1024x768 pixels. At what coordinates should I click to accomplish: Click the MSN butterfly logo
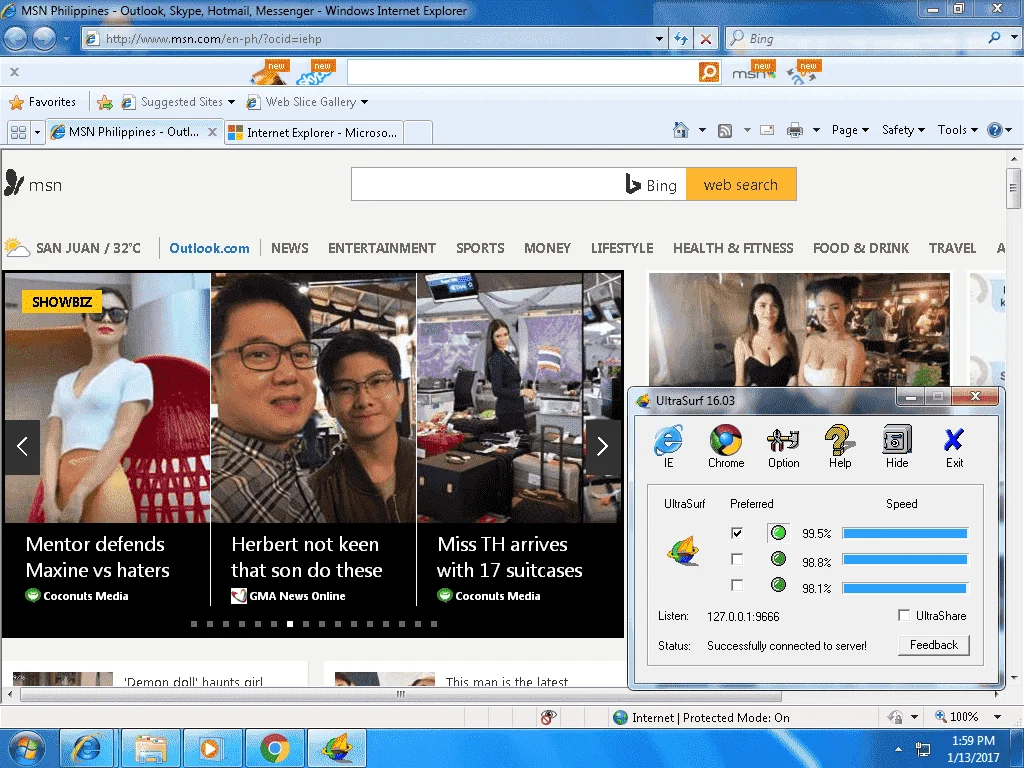14,182
